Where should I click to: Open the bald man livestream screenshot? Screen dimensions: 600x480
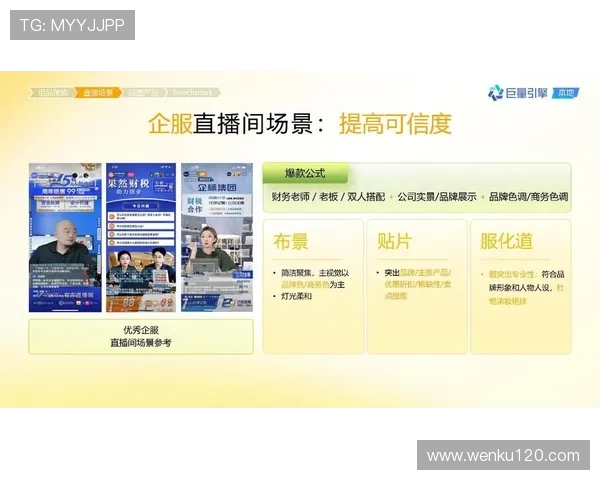(x=65, y=237)
